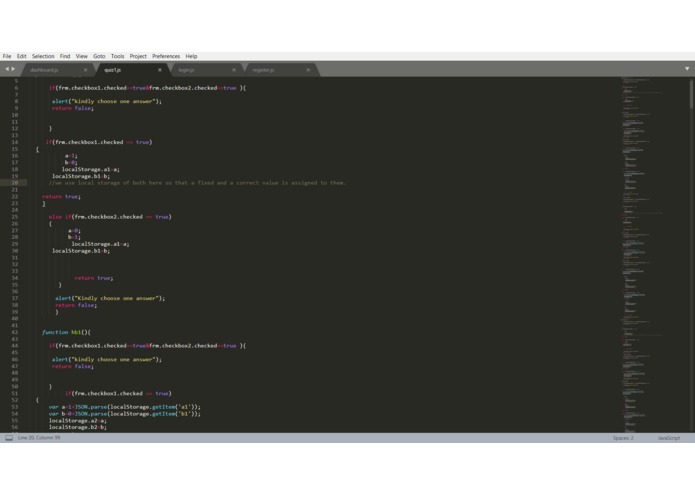Image resolution: width=695 pixels, height=494 pixels.
Task: Click alert "kindly choose one answer" on line 46
Action: click(x=107, y=359)
